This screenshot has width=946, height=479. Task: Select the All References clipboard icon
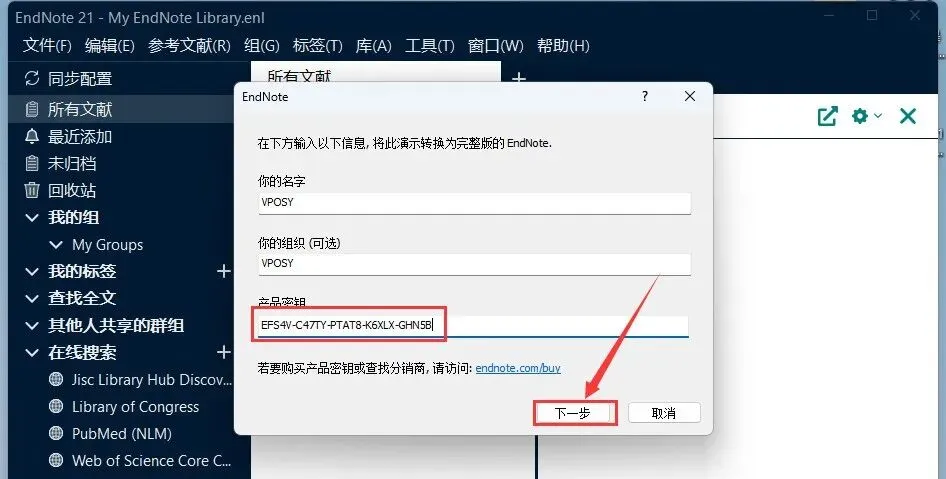point(31,109)
